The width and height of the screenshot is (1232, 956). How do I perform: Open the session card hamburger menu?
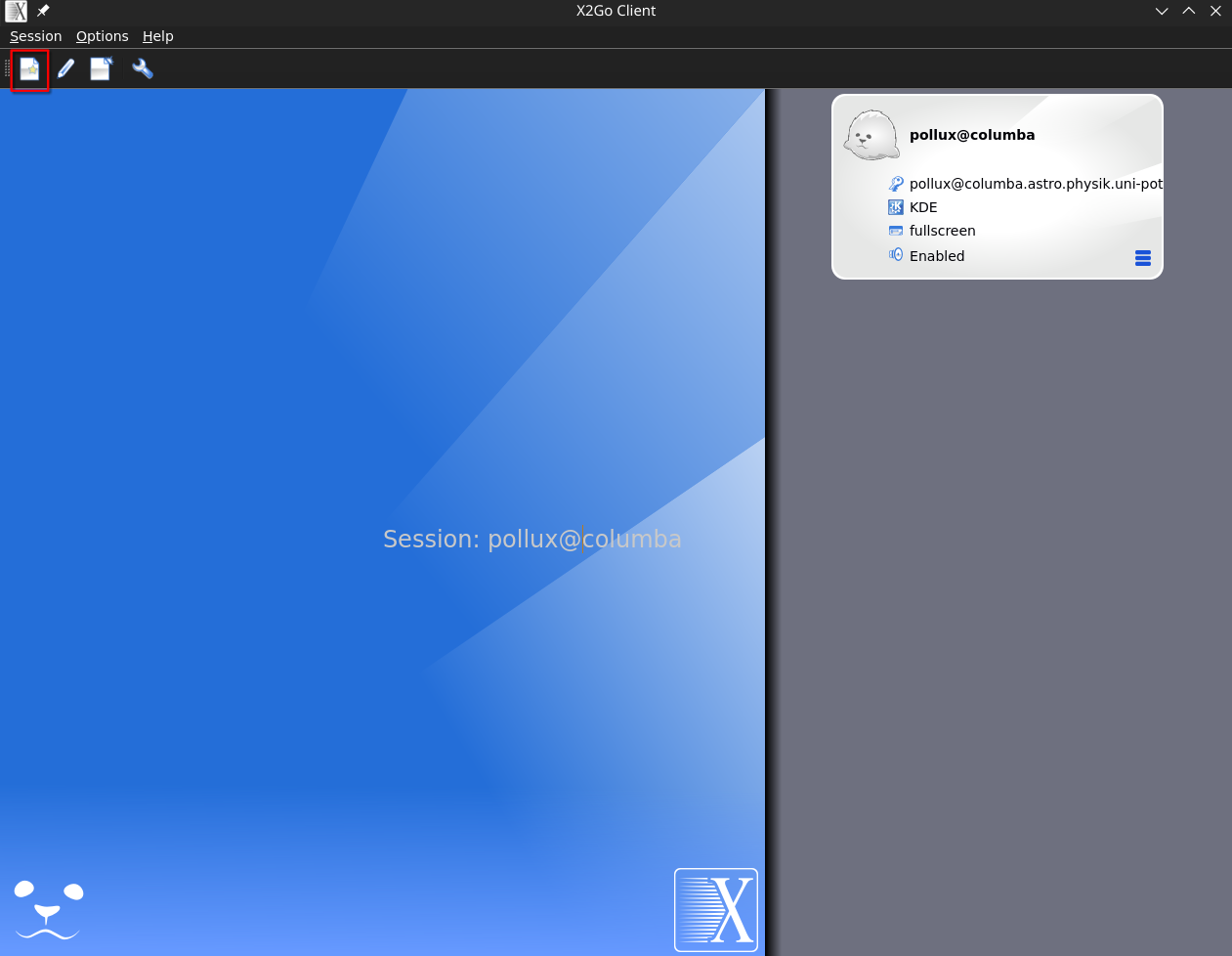[1143, 258]
